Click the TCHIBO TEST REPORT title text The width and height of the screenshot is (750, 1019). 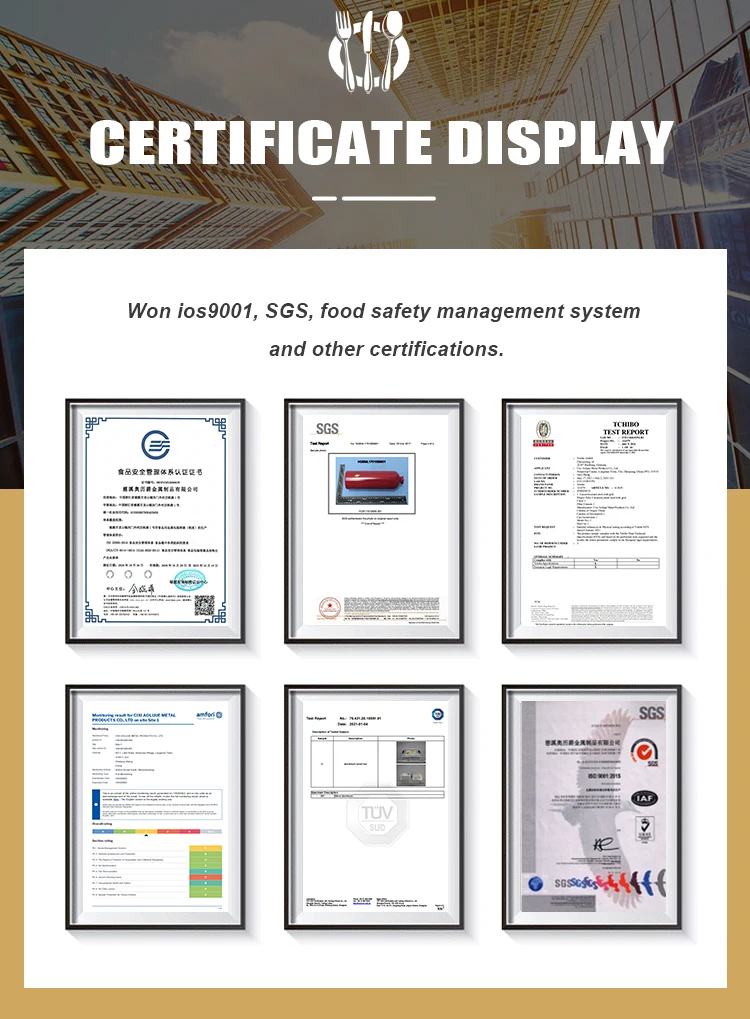click(625, 428)
